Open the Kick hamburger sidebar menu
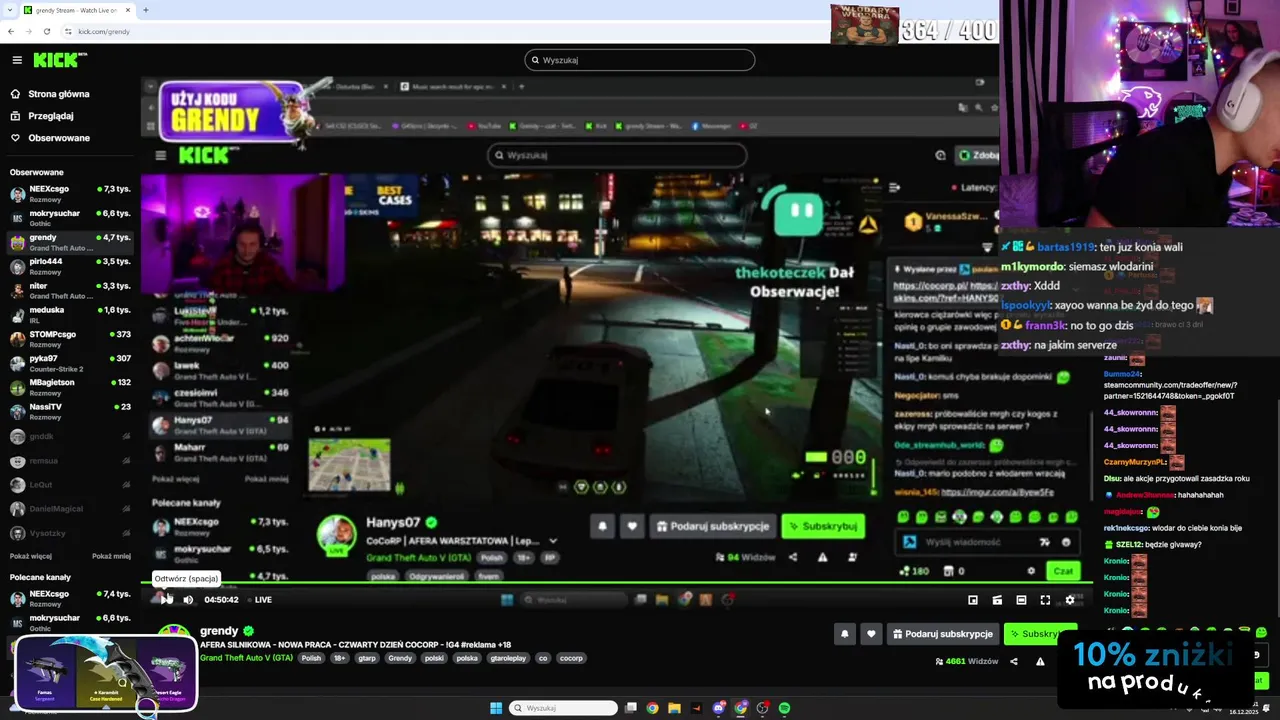Image resolution: width=1280 pixels, height=720 pixels. [17, 60]
